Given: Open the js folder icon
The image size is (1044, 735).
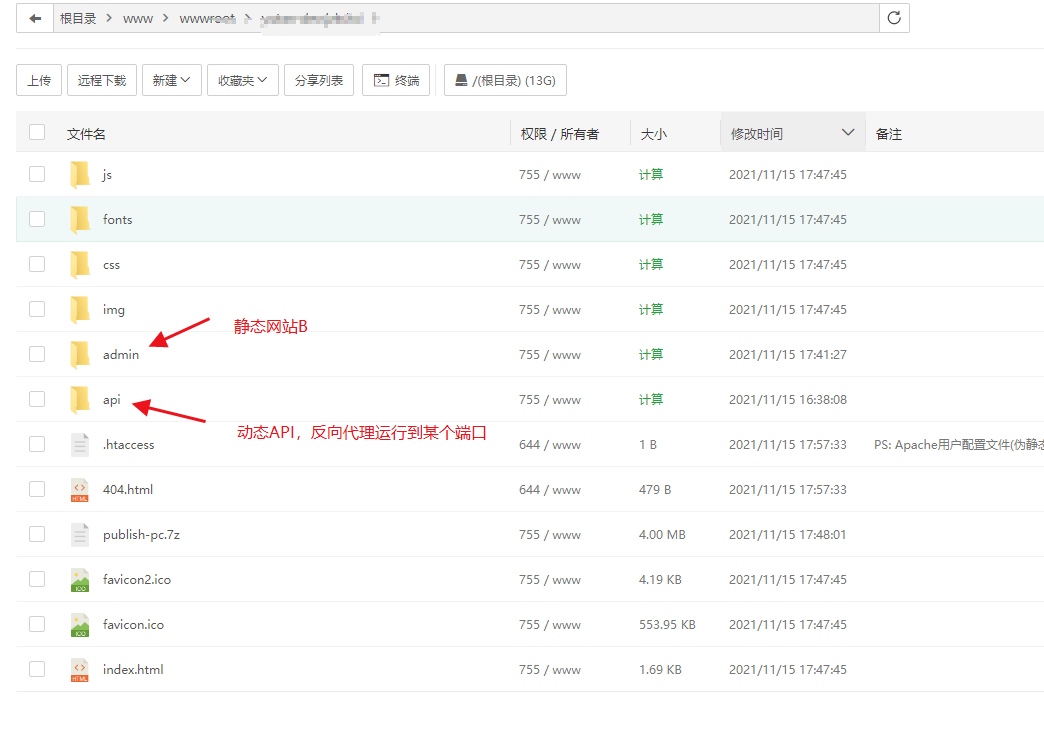Looking at the screenshot, I should coord(80,174).
